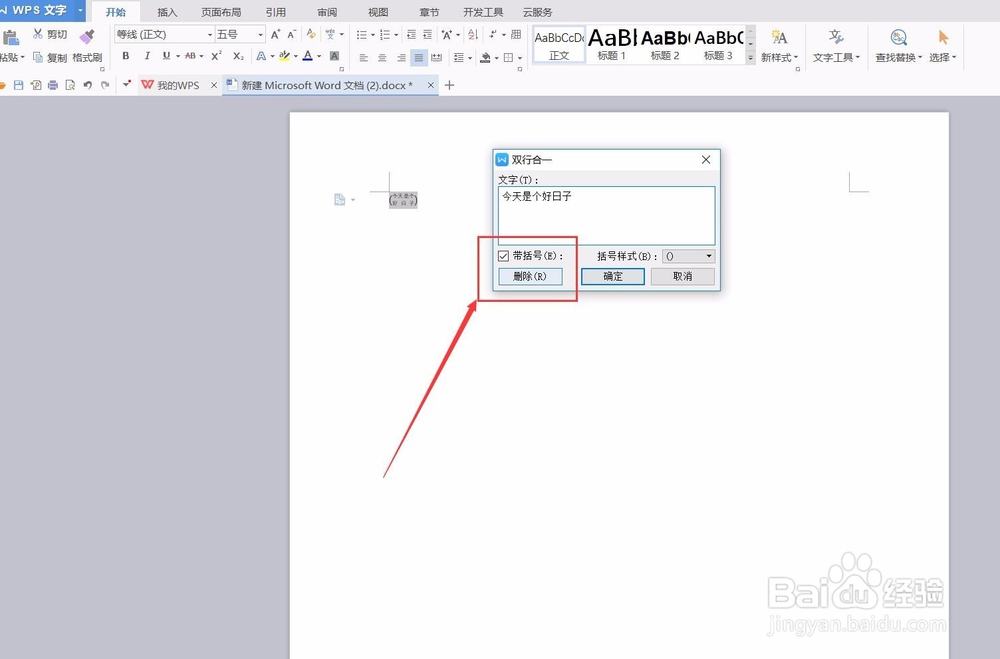
Task: Apply the 正文 style
Action: click(x=559, y=45)
